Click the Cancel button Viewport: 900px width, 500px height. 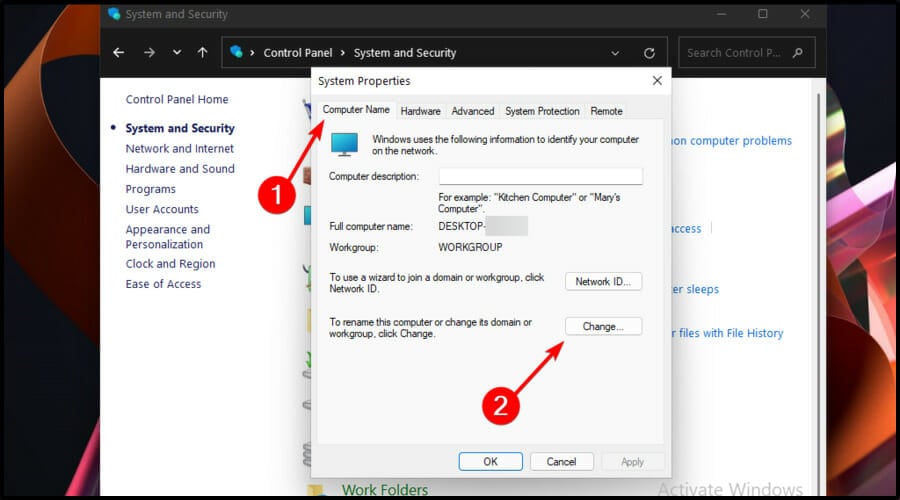pos(561,462)
